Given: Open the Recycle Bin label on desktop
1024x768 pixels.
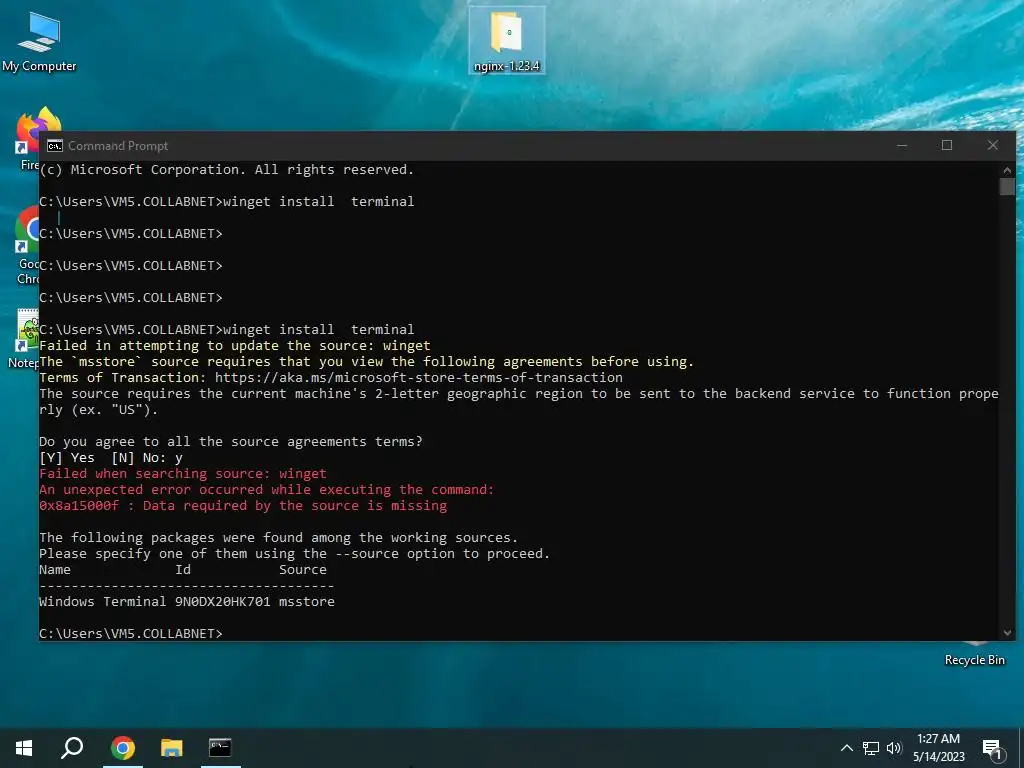Looking at the screenshot, I should point(974,660).
